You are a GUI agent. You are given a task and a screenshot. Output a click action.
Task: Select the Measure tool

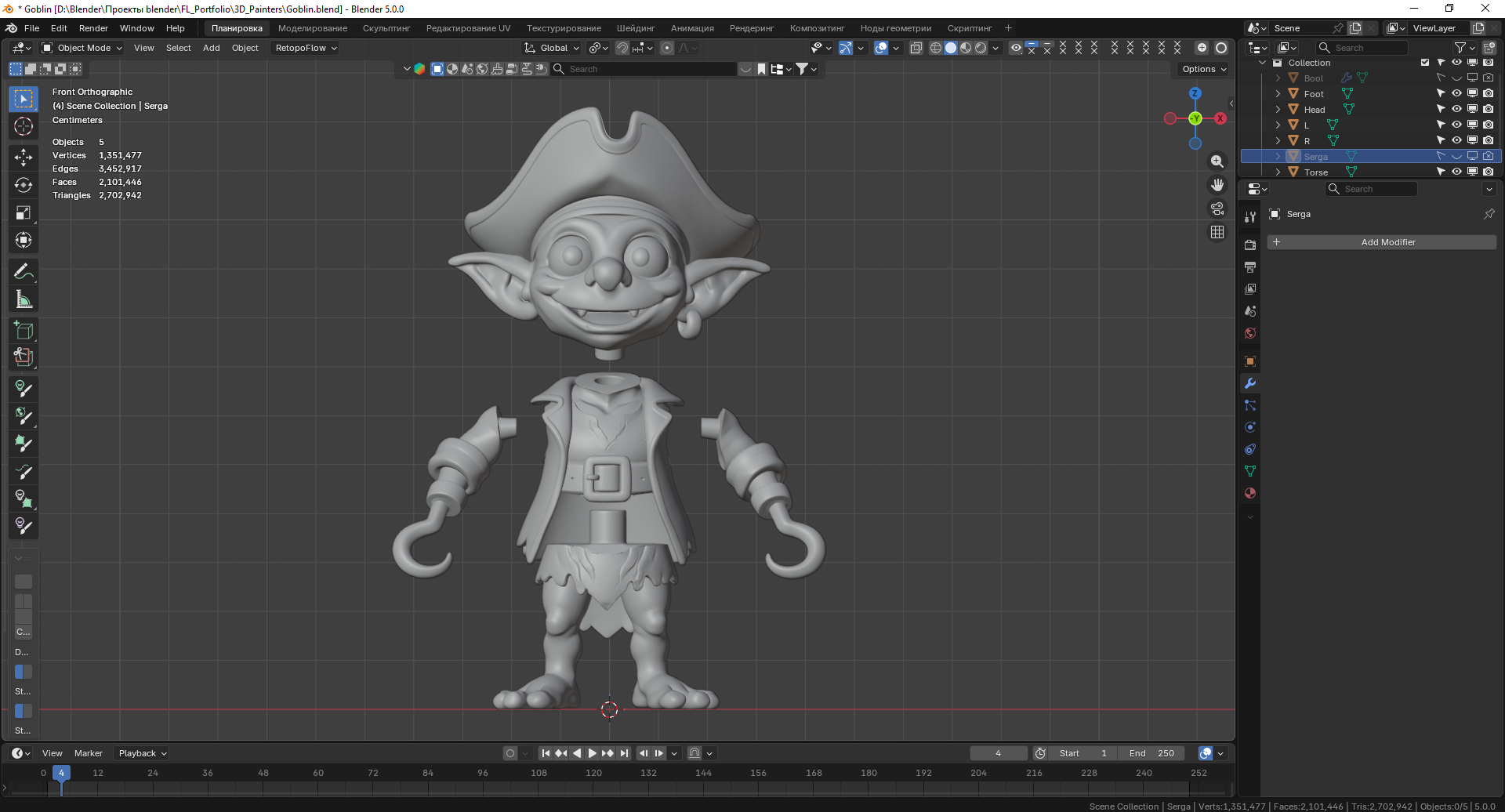click(x=24, y=299)
